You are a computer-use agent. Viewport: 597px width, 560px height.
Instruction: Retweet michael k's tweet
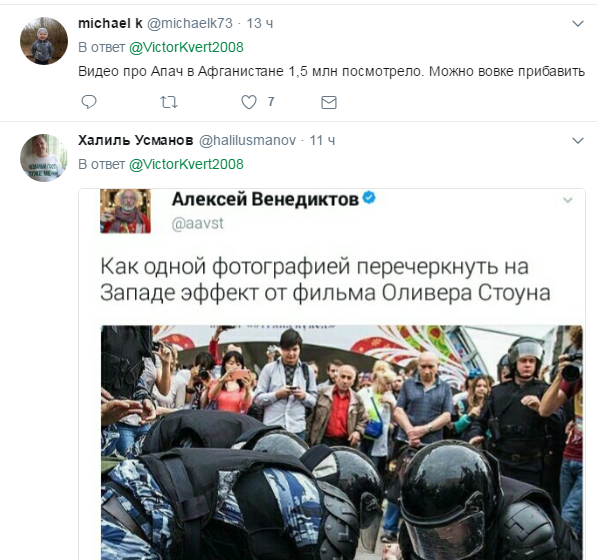[x=169, y=102]
